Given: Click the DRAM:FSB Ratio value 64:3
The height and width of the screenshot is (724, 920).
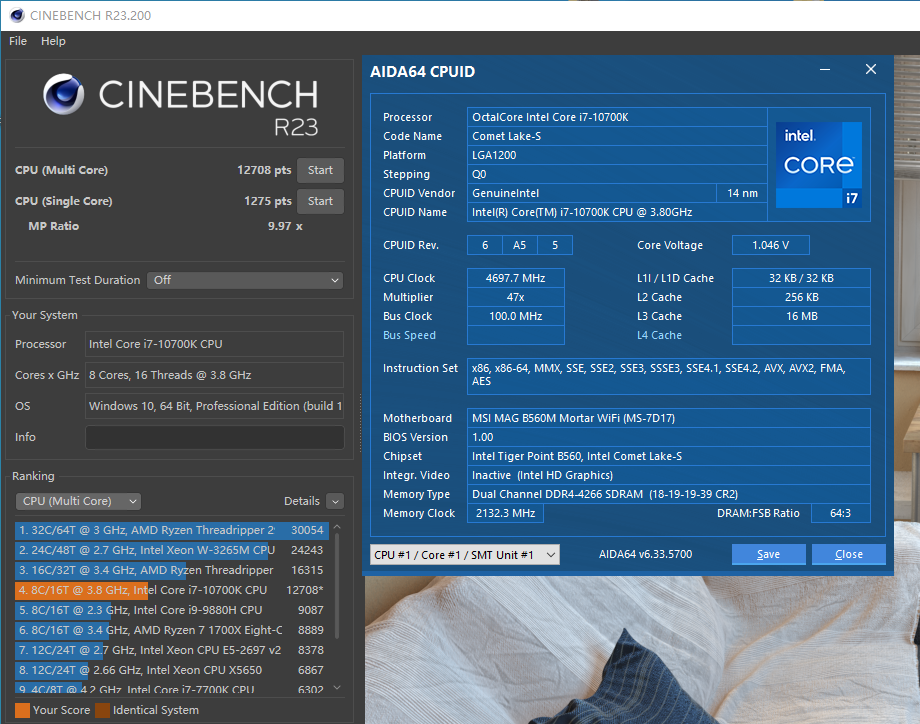Looking at the screenshot, I should pos(841,513).
